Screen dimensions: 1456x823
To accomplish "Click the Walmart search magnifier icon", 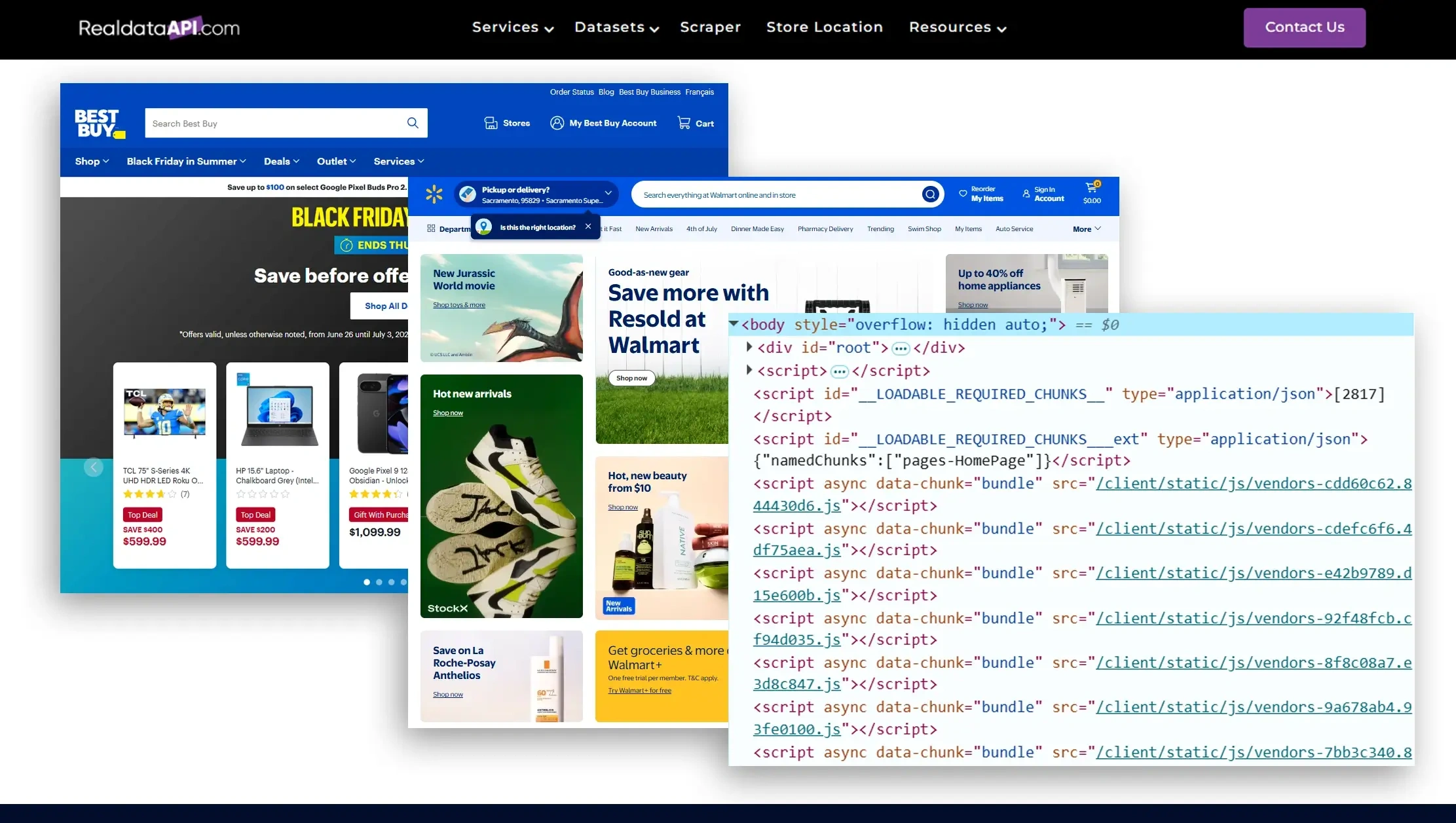I will tap(930, 194).
